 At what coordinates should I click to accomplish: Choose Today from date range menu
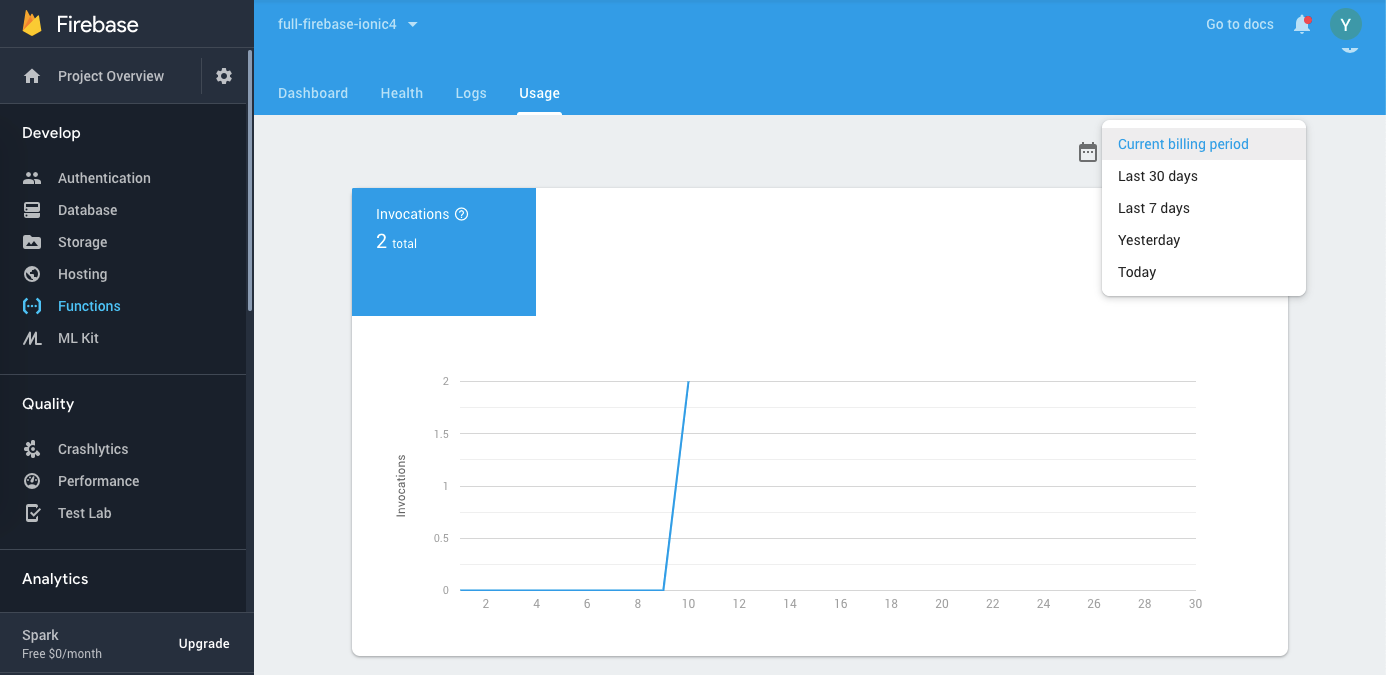(1204, 272)
